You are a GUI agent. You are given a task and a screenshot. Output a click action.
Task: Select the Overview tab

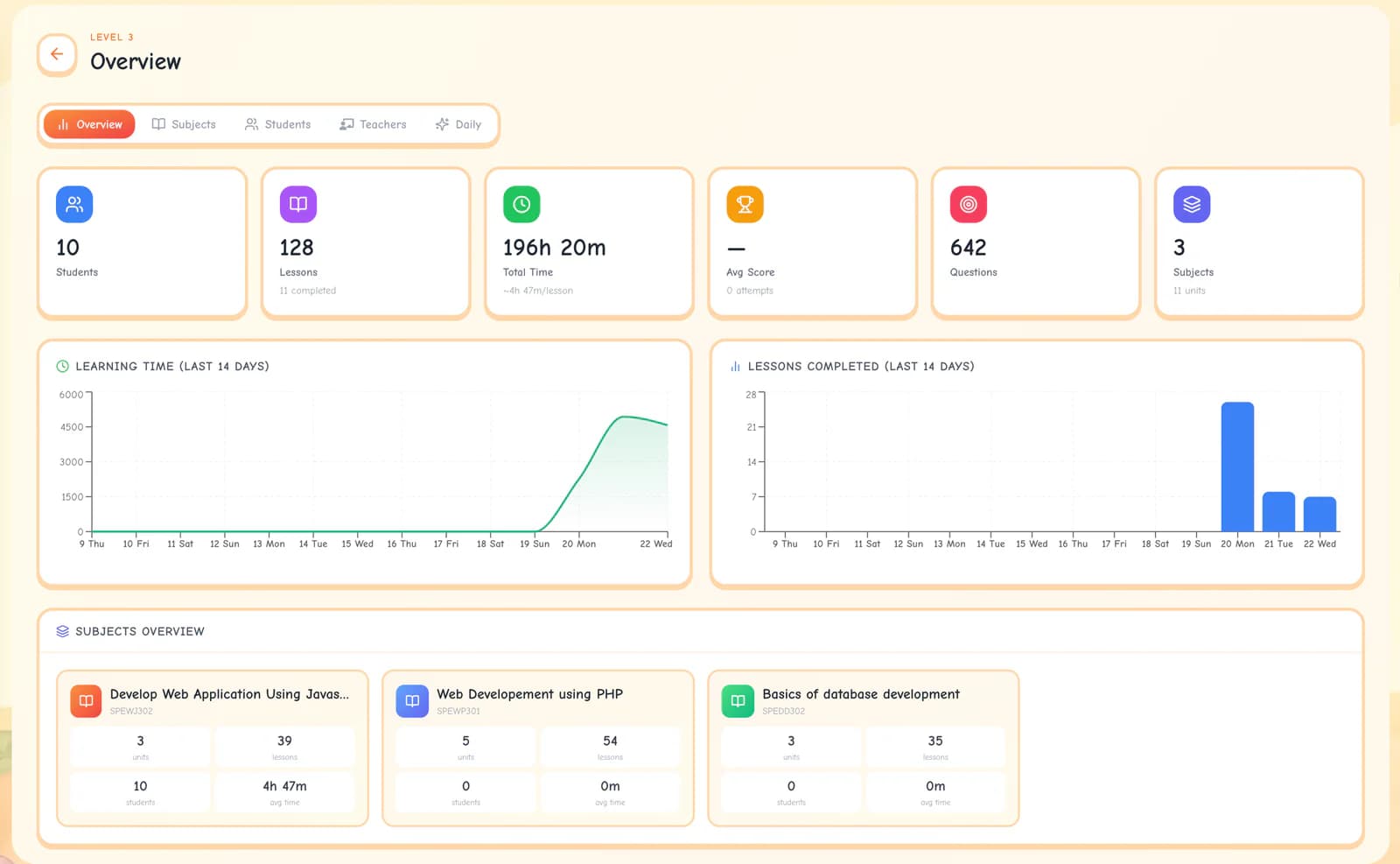[x=89, y=124]
